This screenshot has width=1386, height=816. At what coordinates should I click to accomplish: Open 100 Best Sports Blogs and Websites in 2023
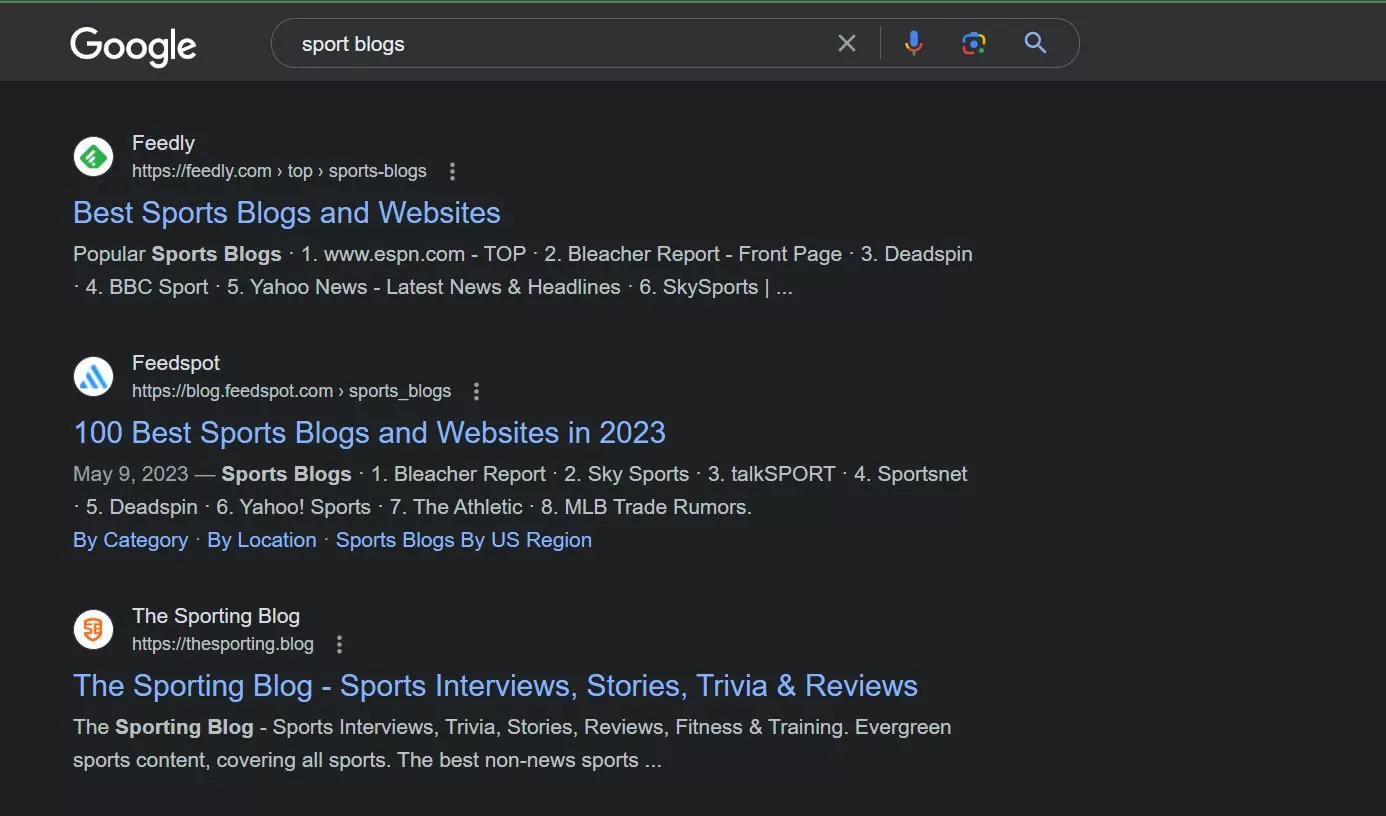369,433
